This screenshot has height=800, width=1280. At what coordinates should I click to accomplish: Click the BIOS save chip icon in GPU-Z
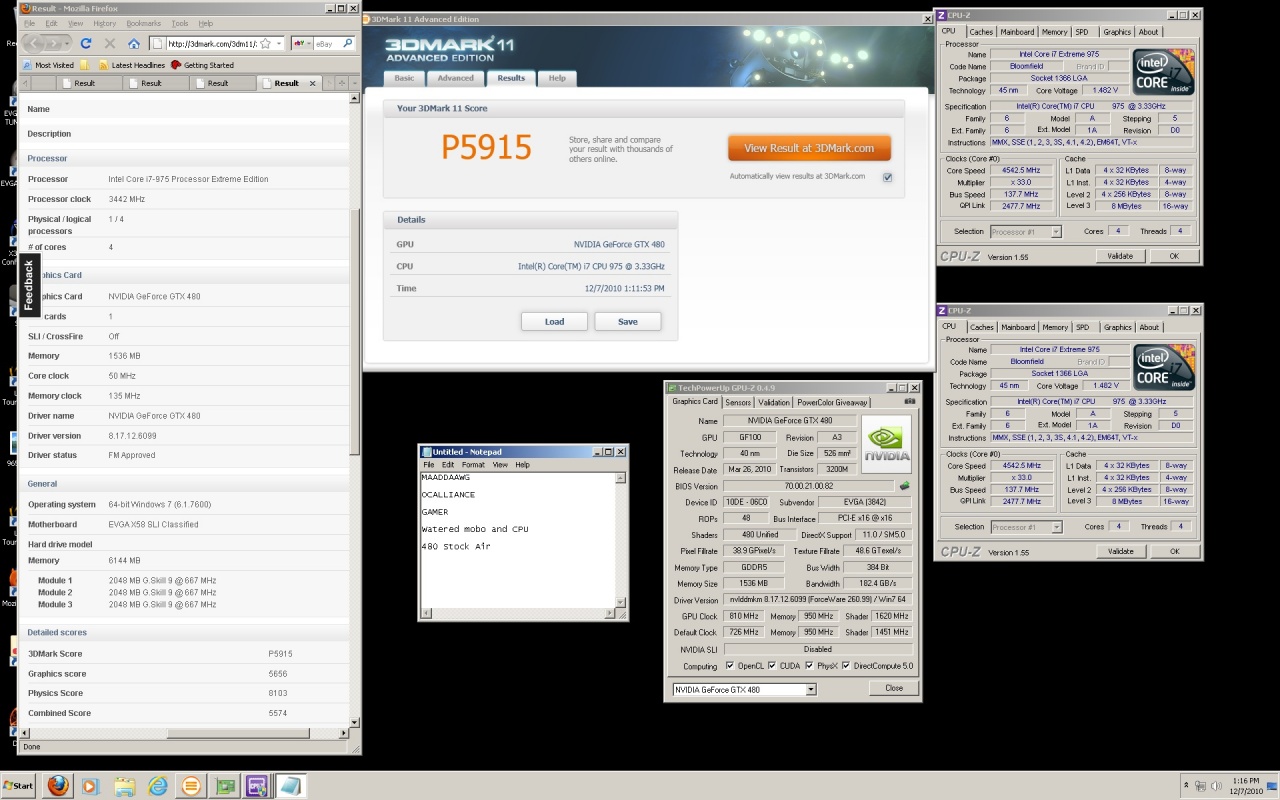point(905,486)
